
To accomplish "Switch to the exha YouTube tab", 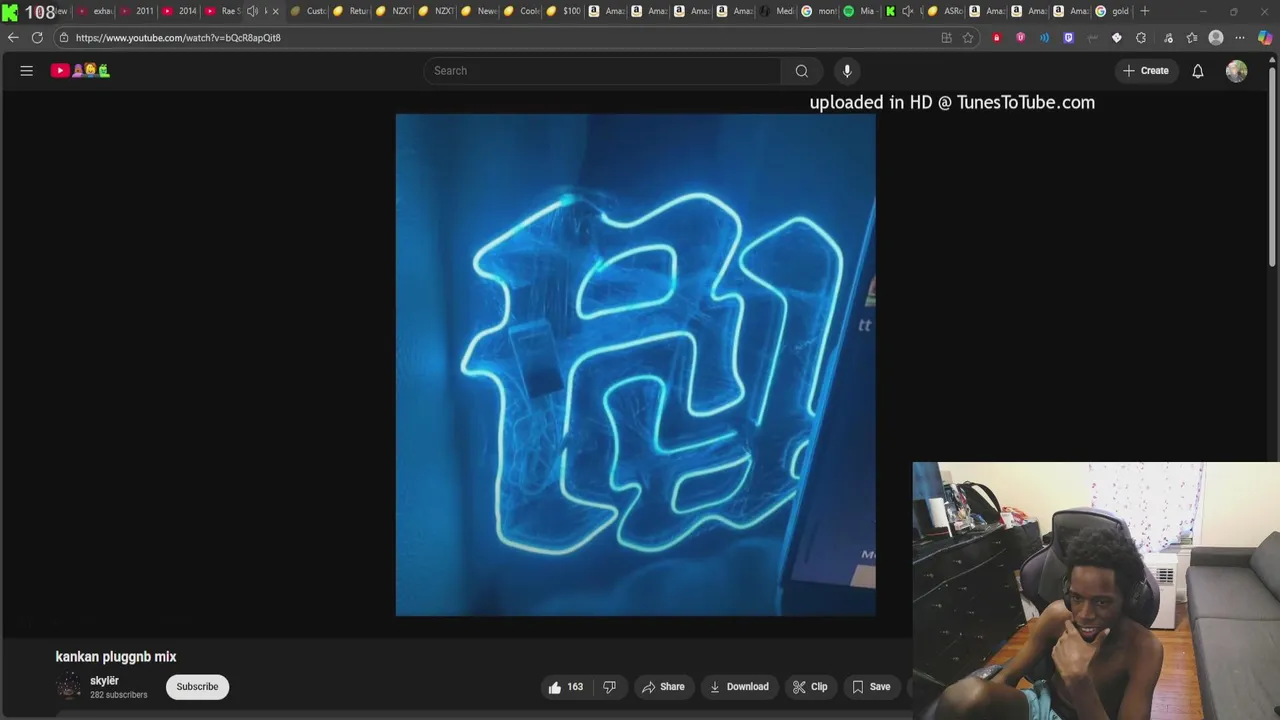I will (x=96, y=11).
